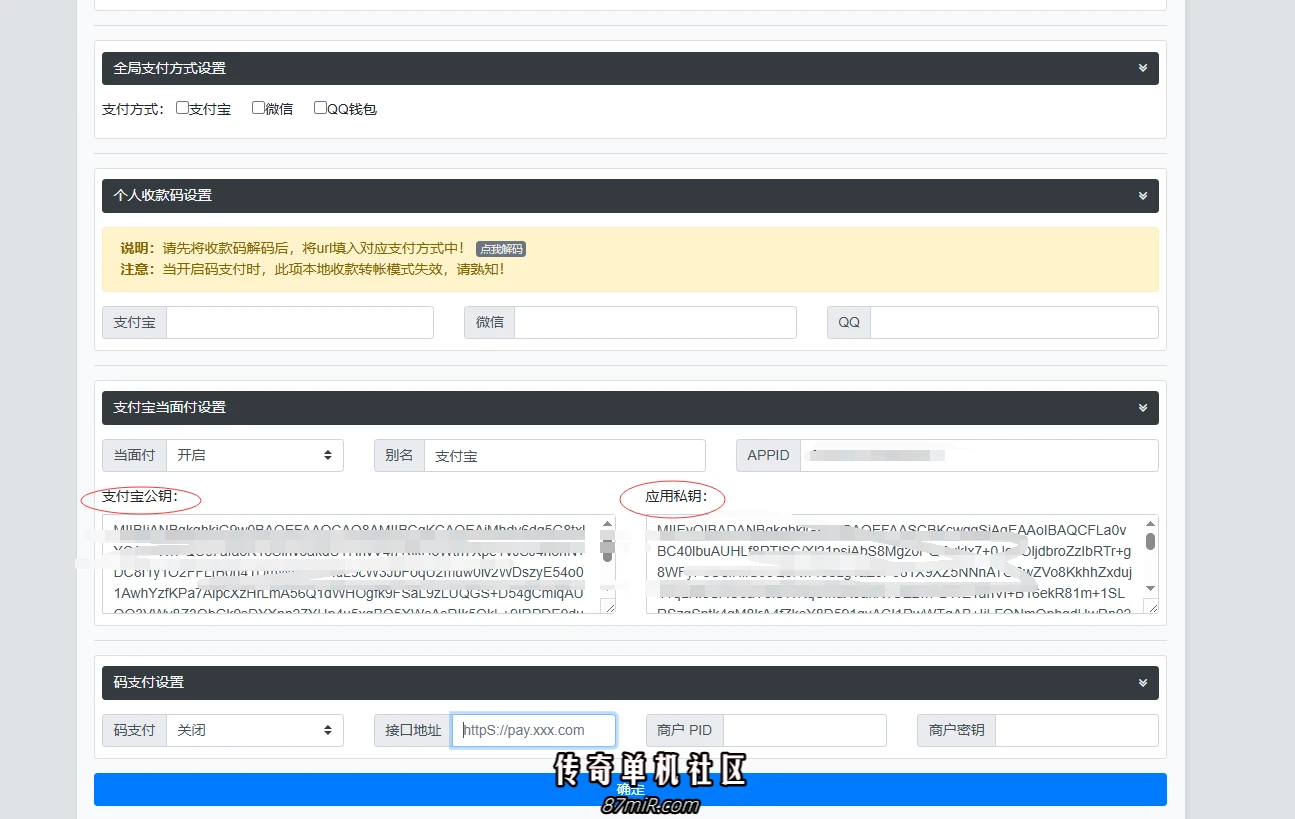Click the 支付宝公钥 textarea scroll down arrow
Screen dimensions: 1295x819
607,588
